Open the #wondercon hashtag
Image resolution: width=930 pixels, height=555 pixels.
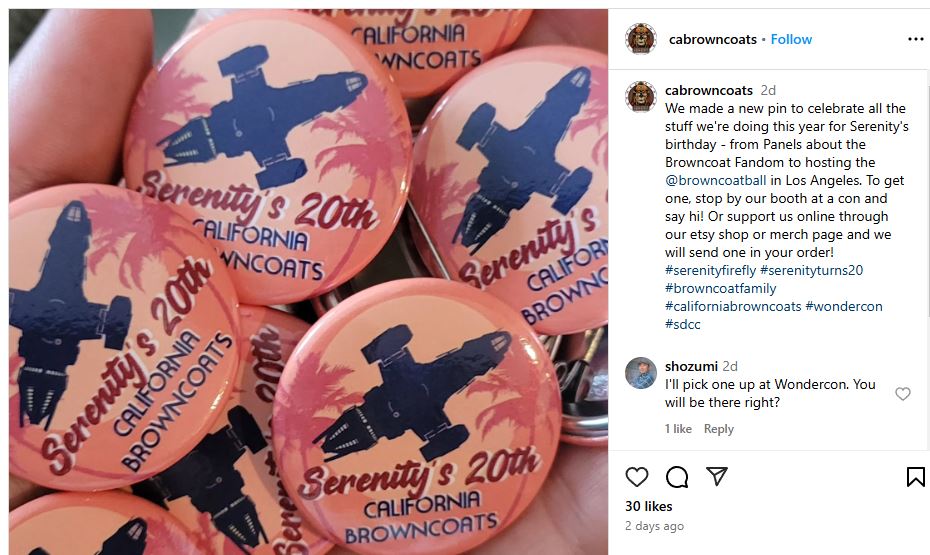843,307
